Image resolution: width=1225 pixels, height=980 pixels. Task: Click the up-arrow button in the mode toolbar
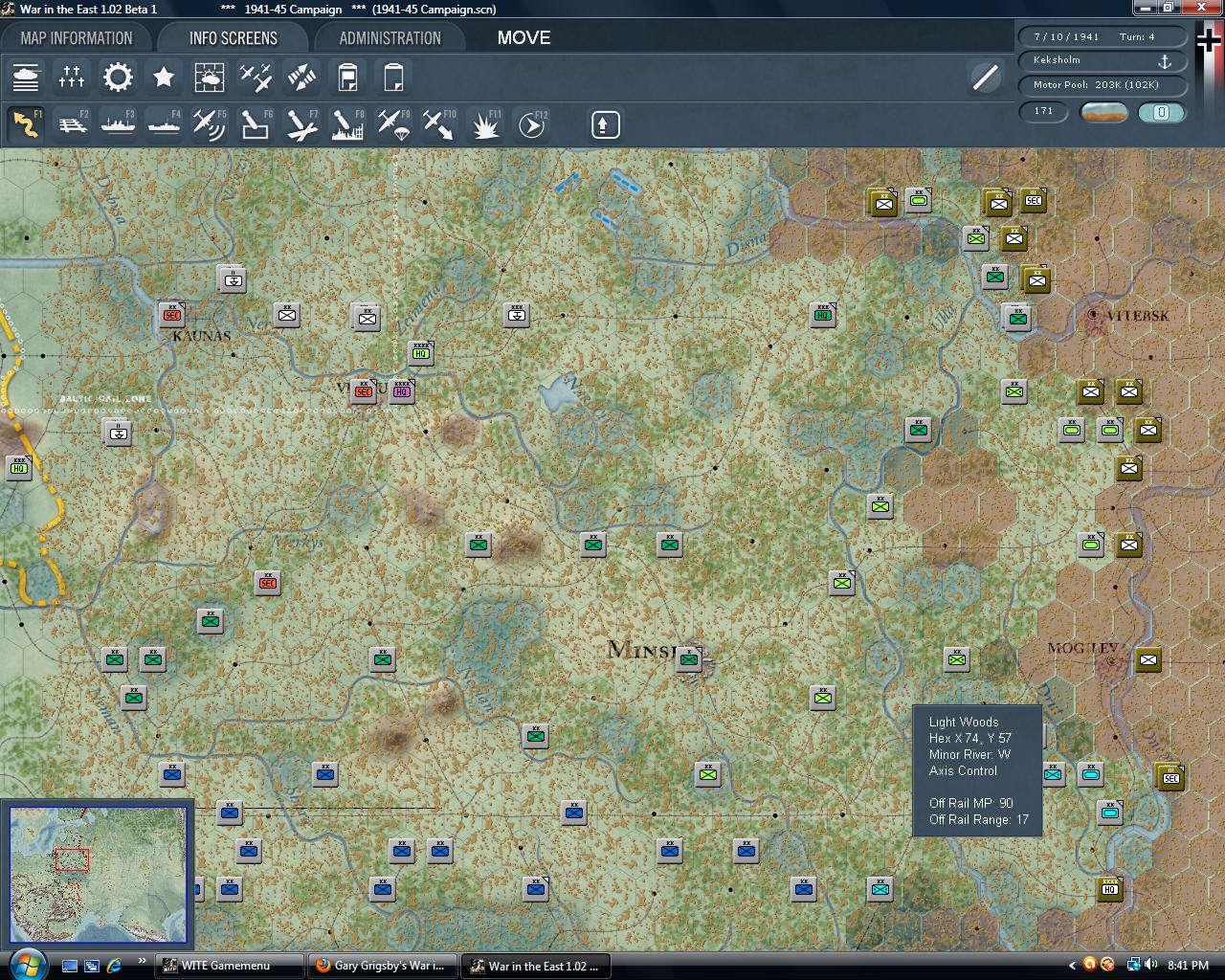pyautogui.click(x=606, y=124)
